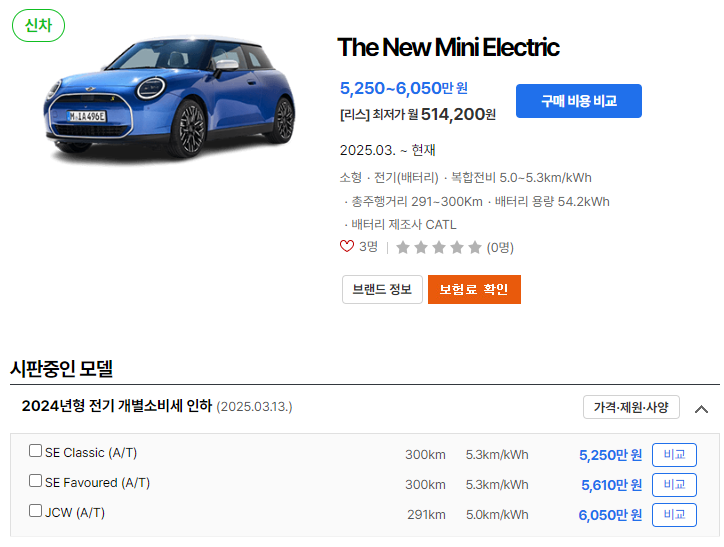Click the 보험료 확인 button
724x547 pixels.
pos(474,289)
